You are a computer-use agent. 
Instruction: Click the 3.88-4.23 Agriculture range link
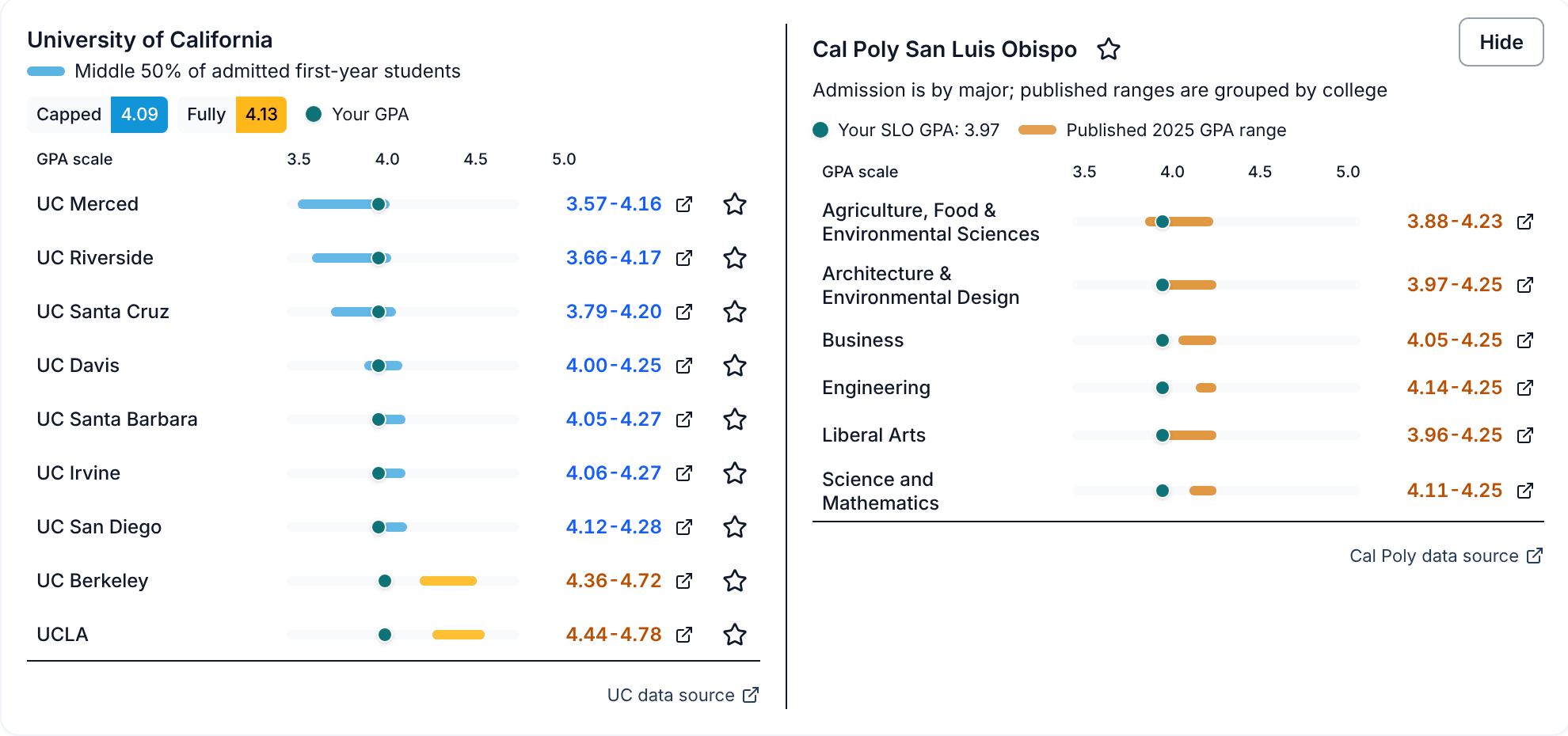[1455, 222]
